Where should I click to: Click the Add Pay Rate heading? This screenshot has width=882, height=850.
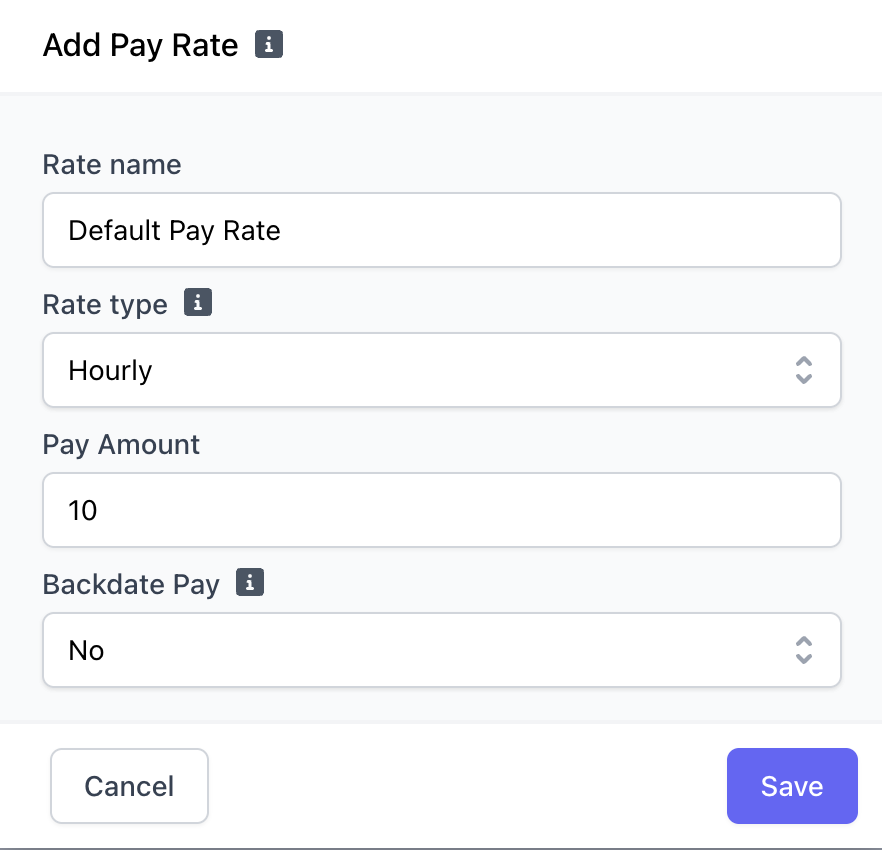click(x=140, y=45)
